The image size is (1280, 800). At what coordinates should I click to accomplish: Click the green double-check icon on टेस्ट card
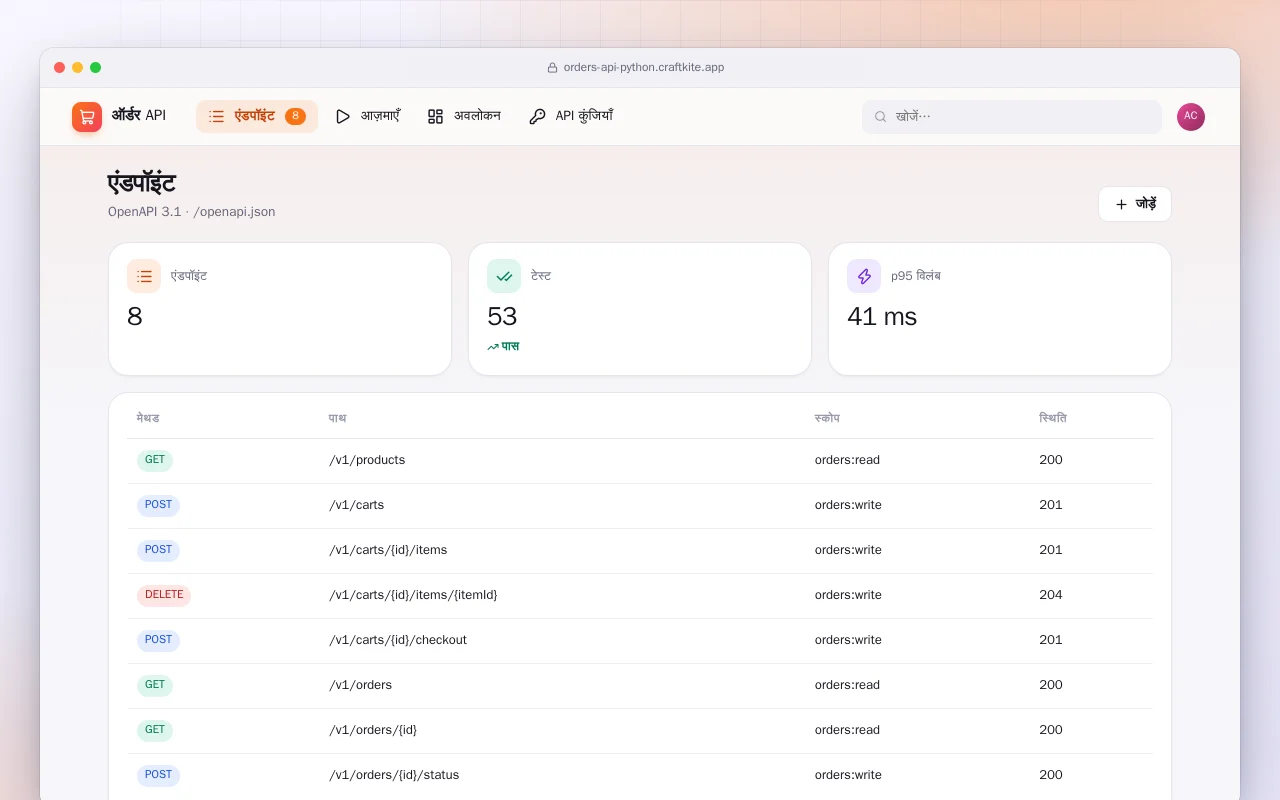click(504, 276)
